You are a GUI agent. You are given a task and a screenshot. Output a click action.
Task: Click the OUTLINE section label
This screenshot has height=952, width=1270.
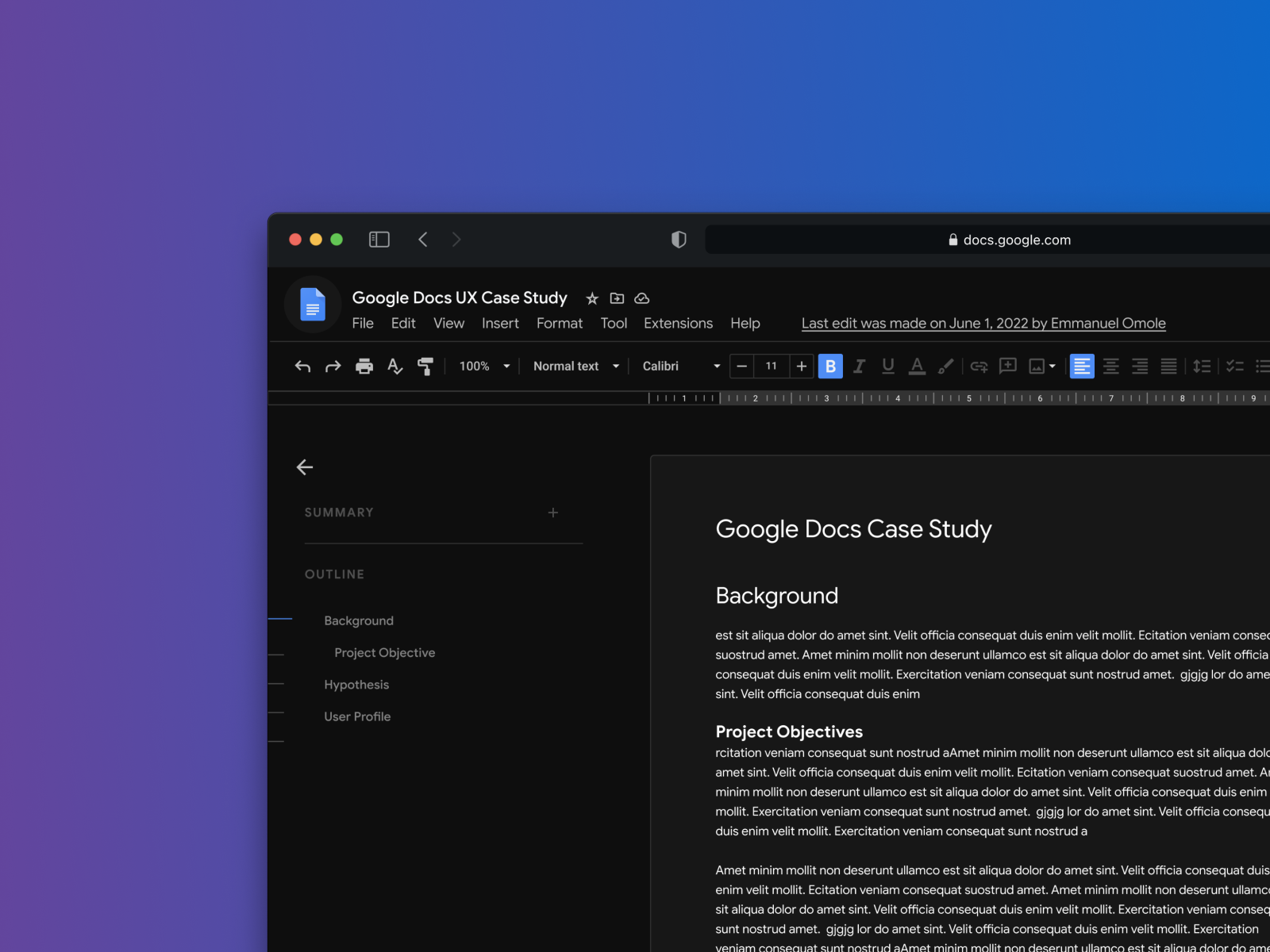click(x=334, y=574)
